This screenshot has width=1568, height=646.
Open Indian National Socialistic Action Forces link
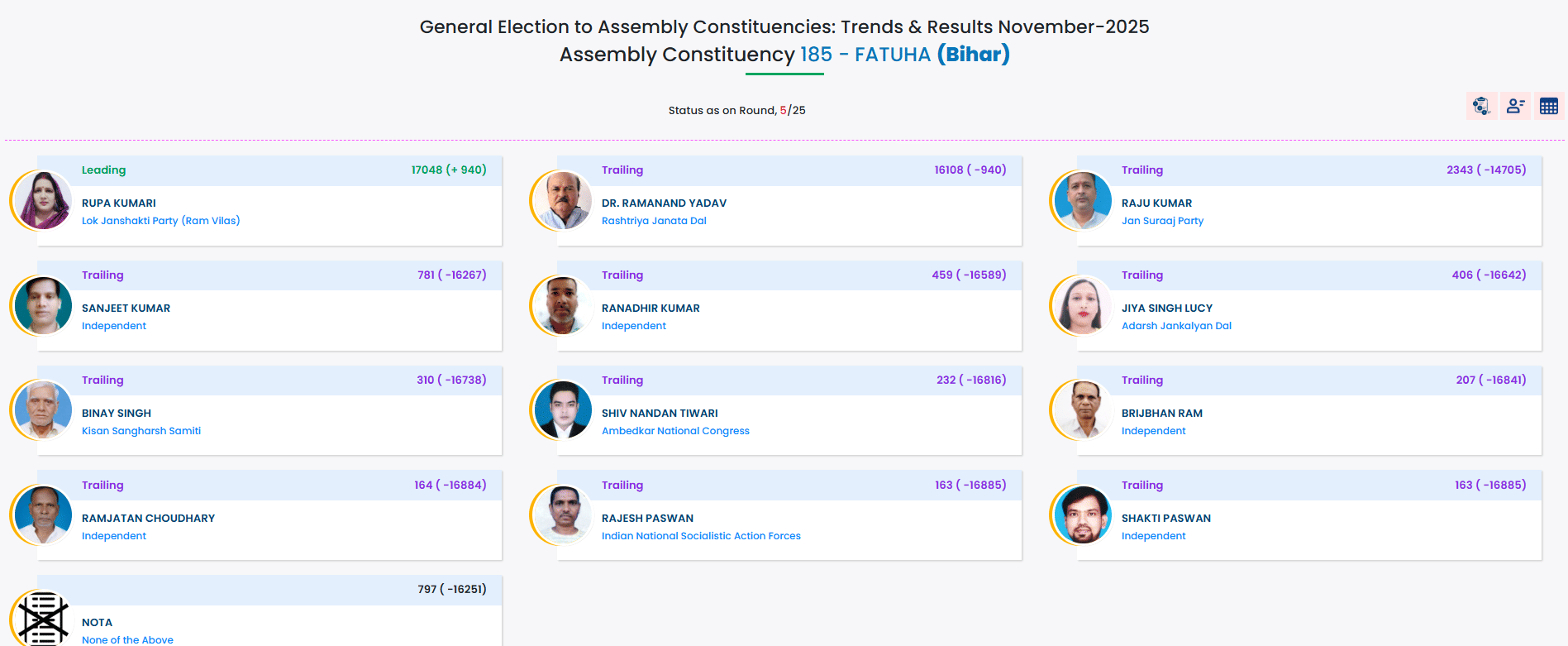point(701,536)
